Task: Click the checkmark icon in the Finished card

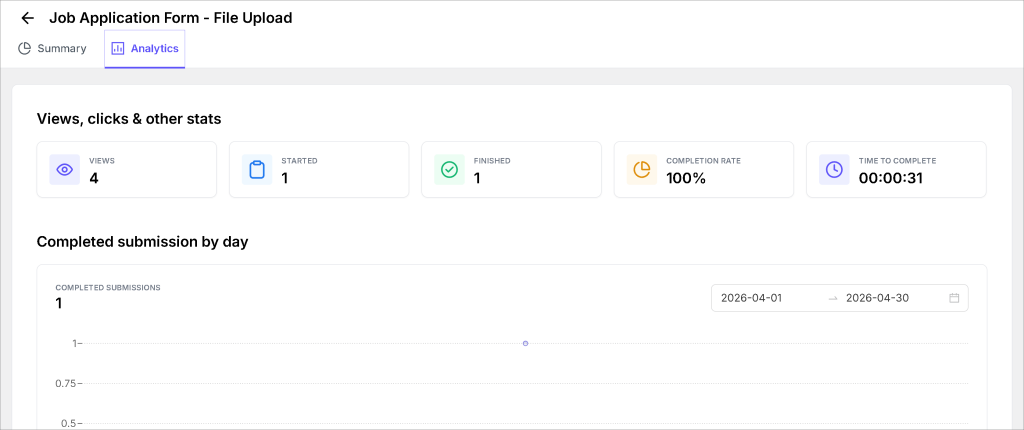Action: click(449, 170)
